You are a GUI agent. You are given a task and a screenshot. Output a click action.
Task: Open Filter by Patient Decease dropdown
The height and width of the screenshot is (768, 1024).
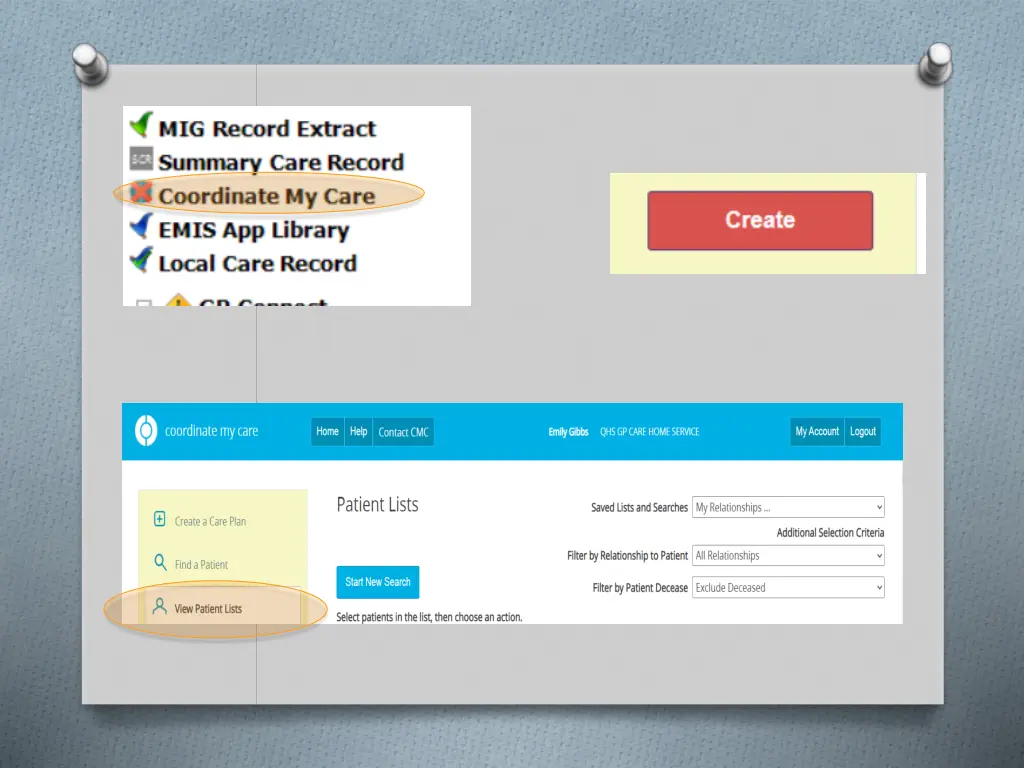[788, 588]
